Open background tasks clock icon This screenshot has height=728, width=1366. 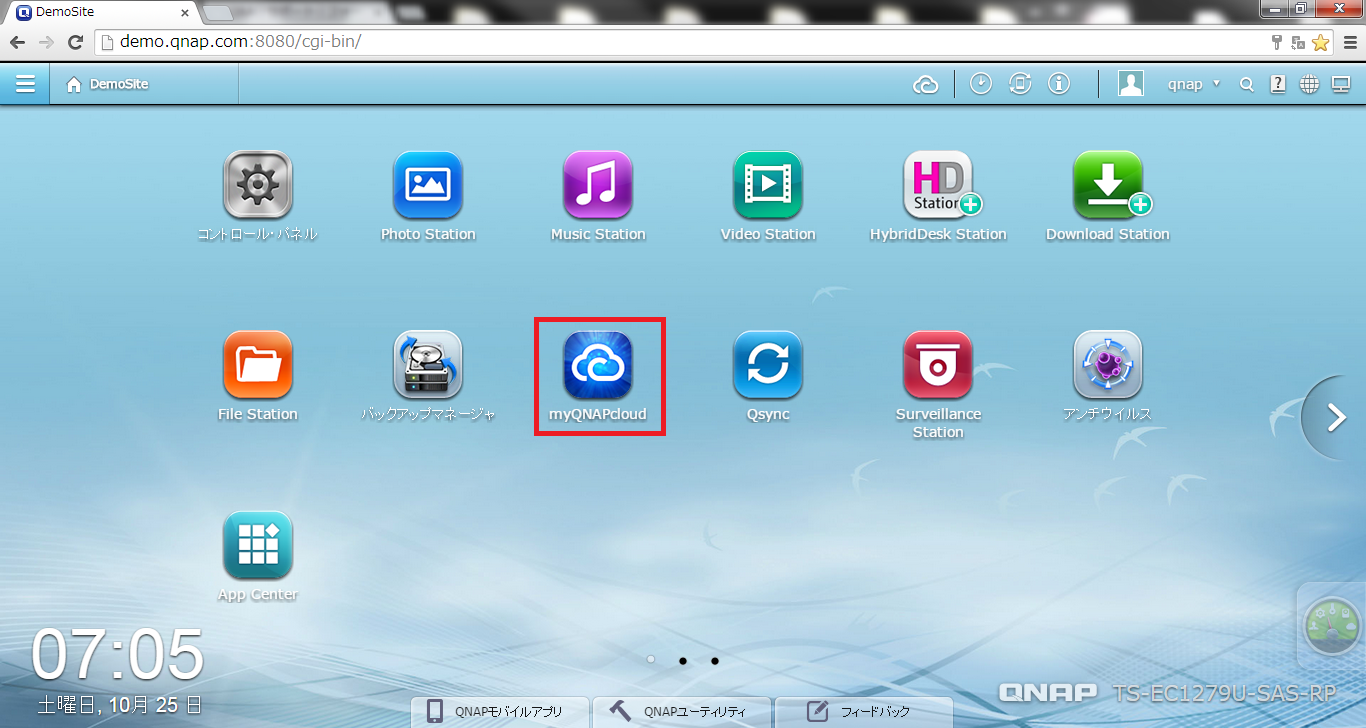(981, 84)
